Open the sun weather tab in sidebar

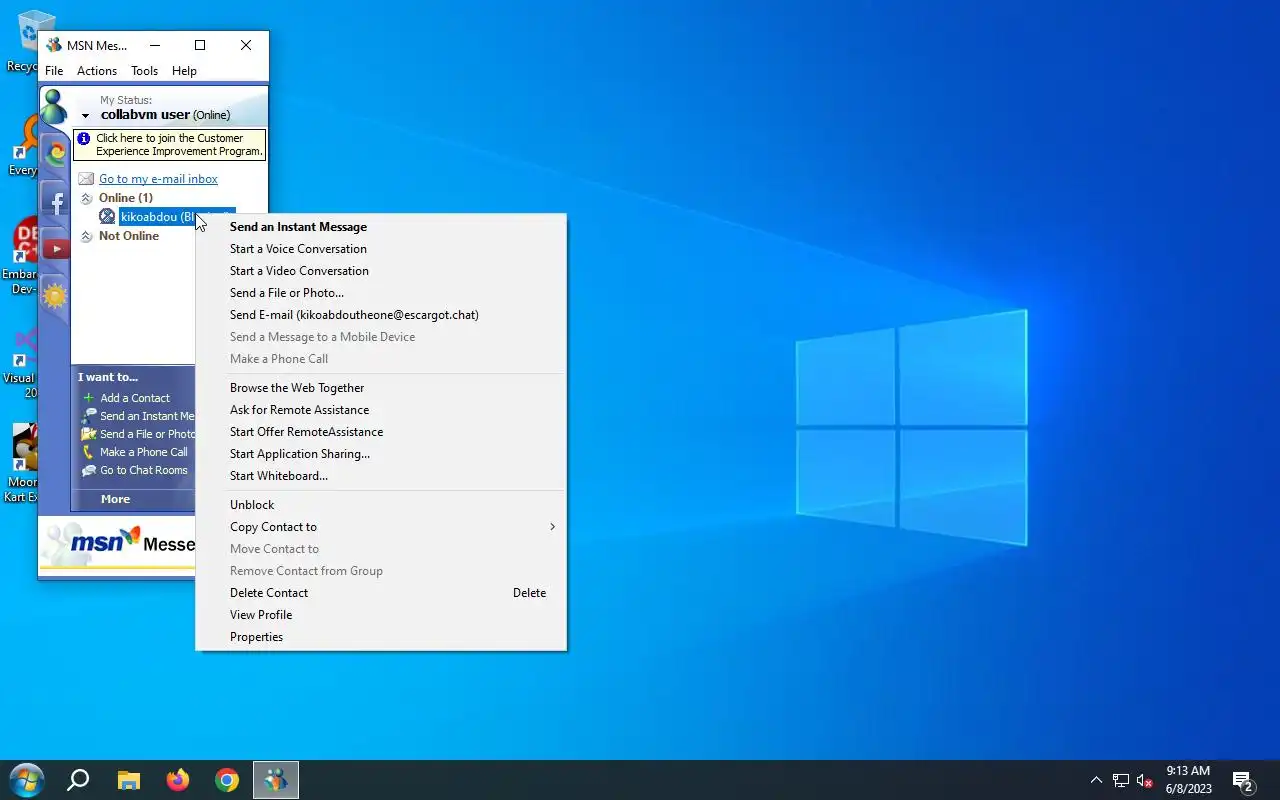click(x=55, y=296)
